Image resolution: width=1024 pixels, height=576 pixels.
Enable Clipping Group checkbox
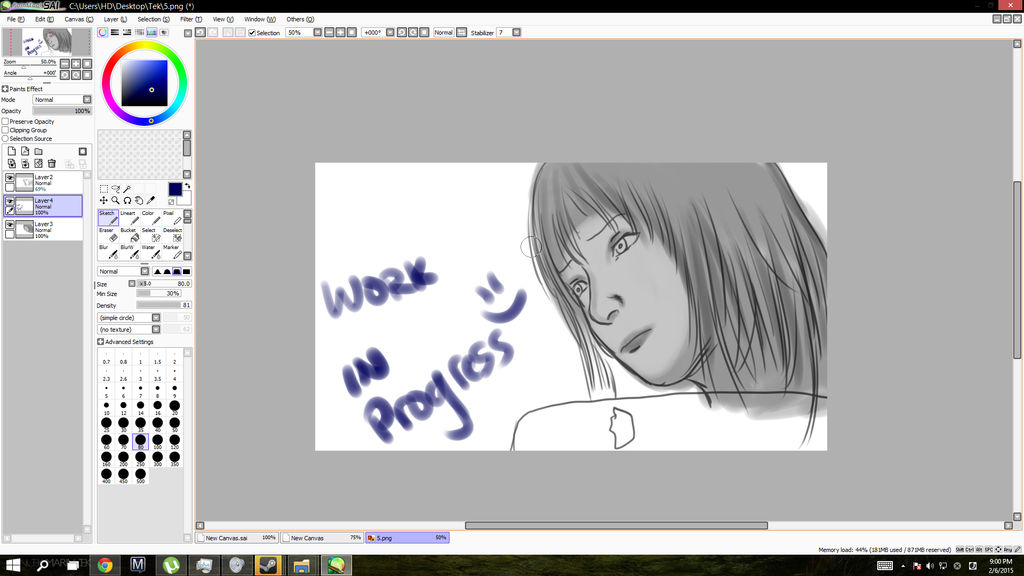point(5,130)
